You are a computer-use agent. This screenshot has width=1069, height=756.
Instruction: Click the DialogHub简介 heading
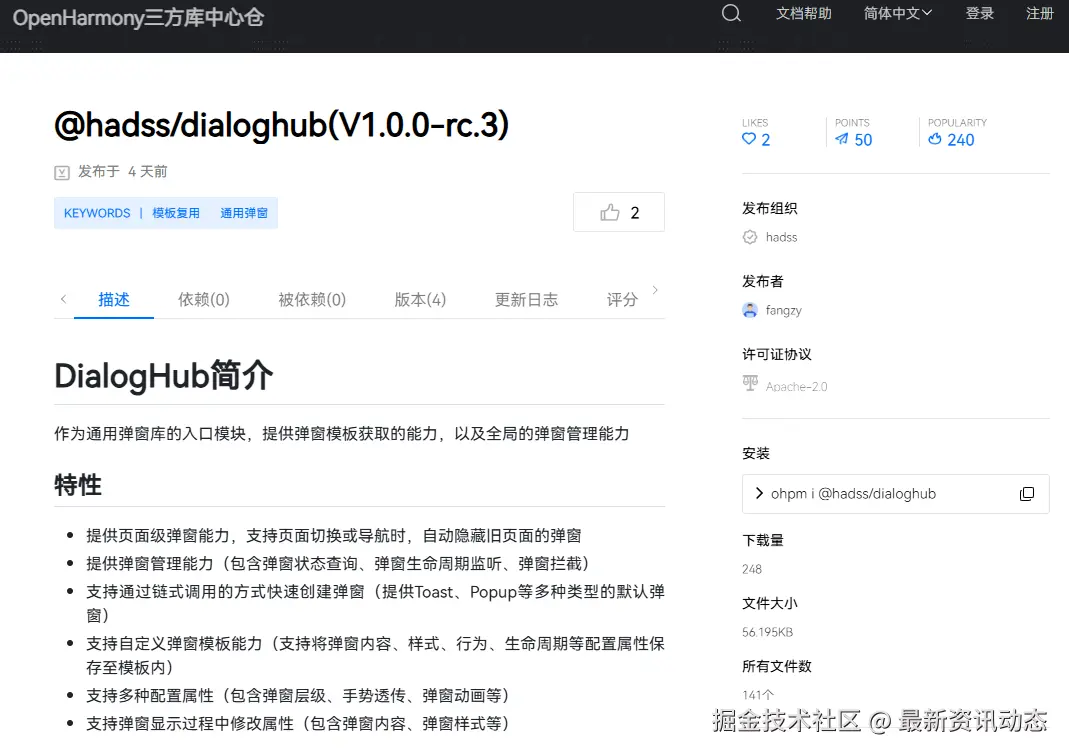(164, 376)
